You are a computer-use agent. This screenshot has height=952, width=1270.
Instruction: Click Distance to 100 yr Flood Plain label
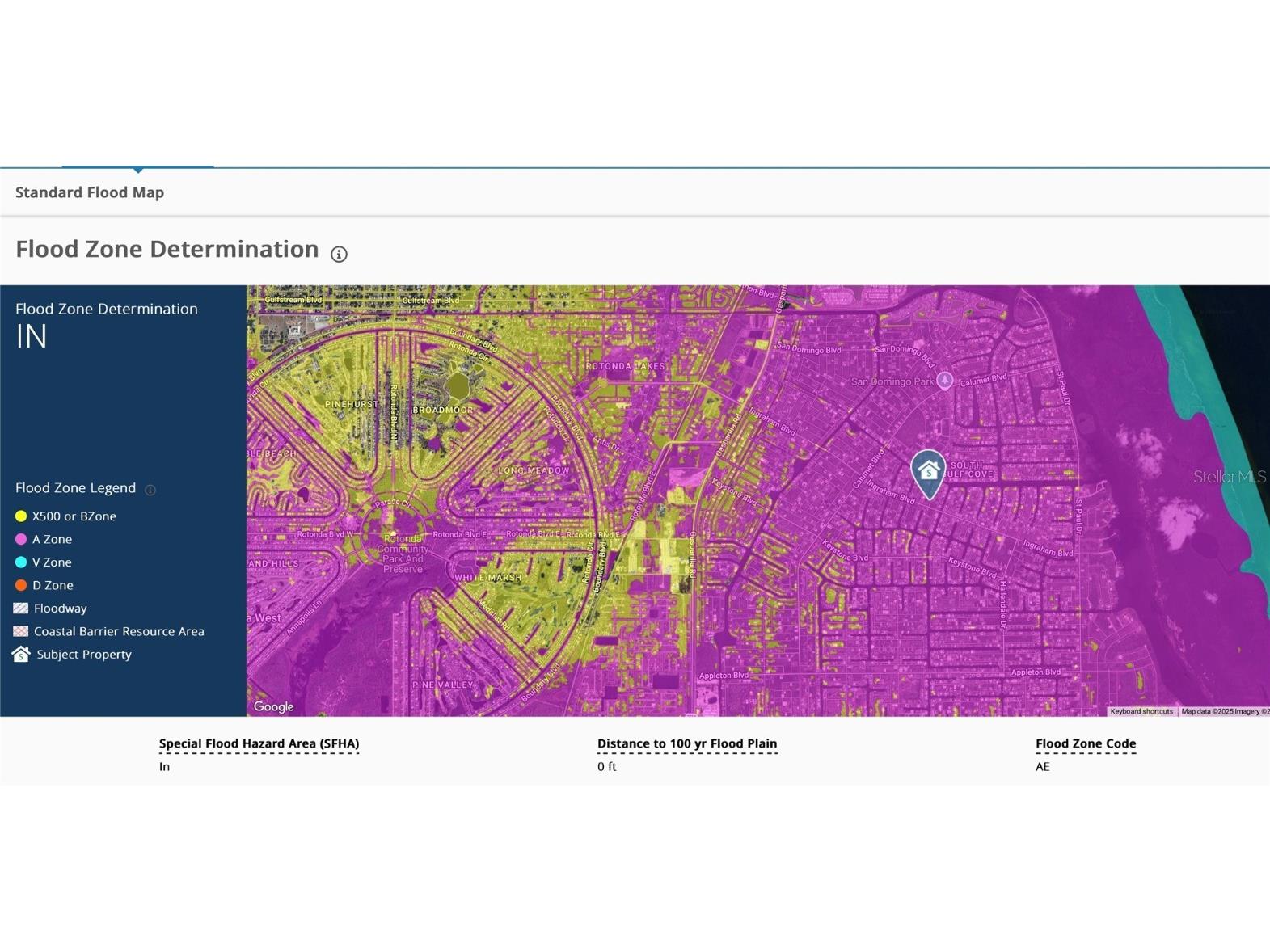click(x=686, y=743)
